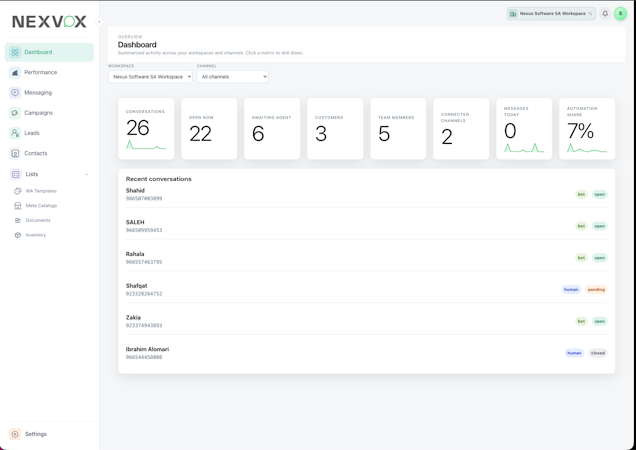Click the Performance chart icon
This screenshot has width=636, height=450.
tap(15, 72)
